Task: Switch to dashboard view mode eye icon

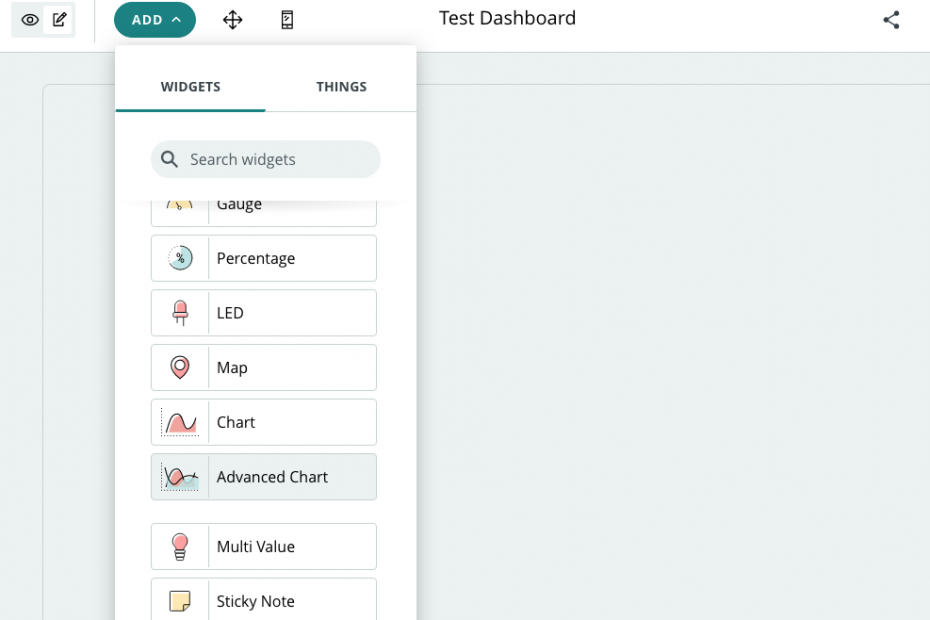Action: [30, 20]
